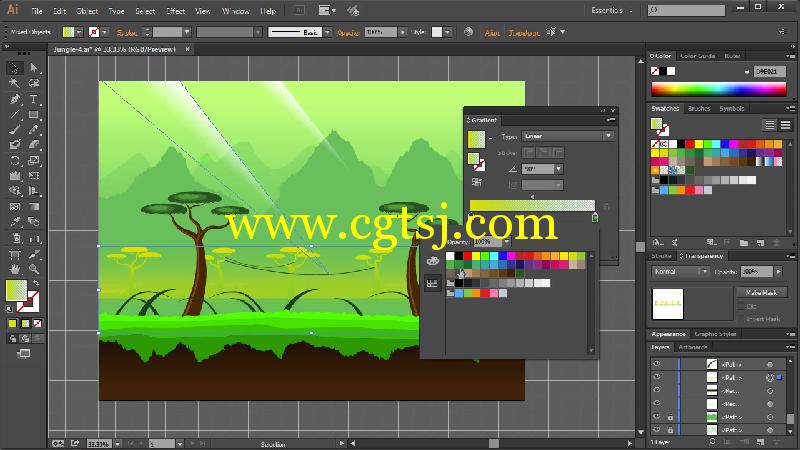Select the Type tool

[34, 99]
